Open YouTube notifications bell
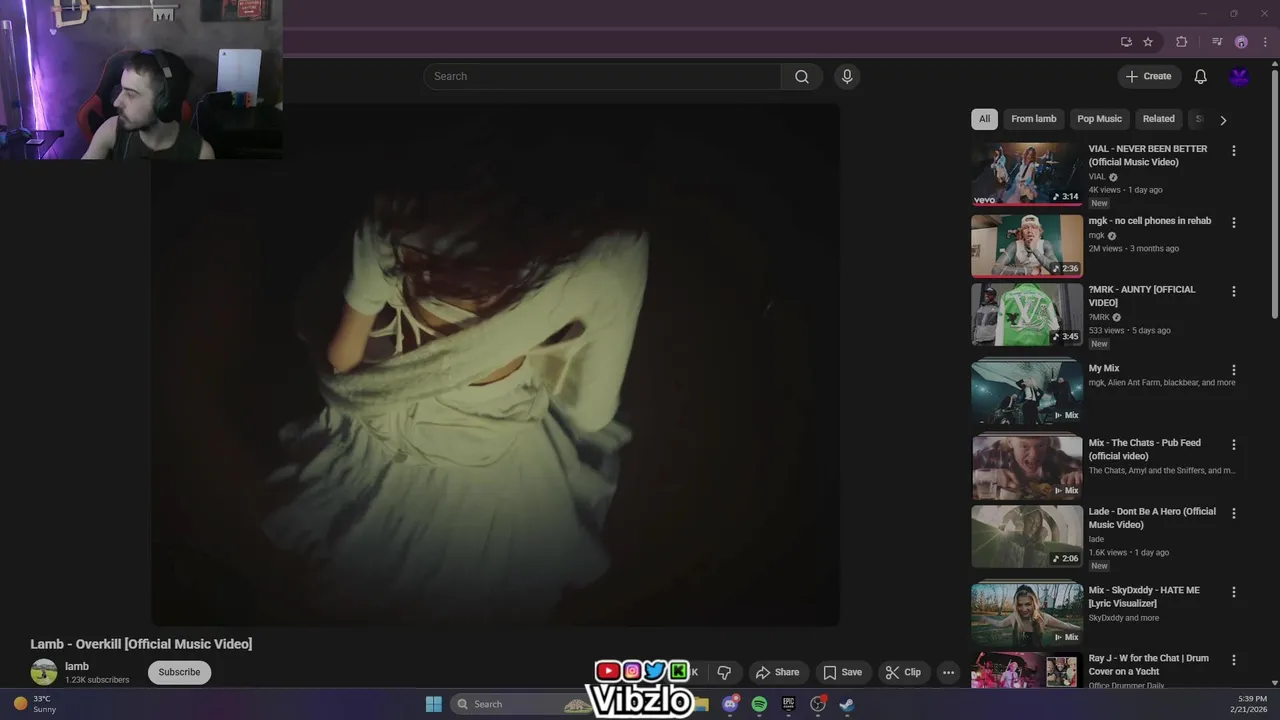Image resolution: width=1280 pixels, height=720 pixels. pos(1200,77)
